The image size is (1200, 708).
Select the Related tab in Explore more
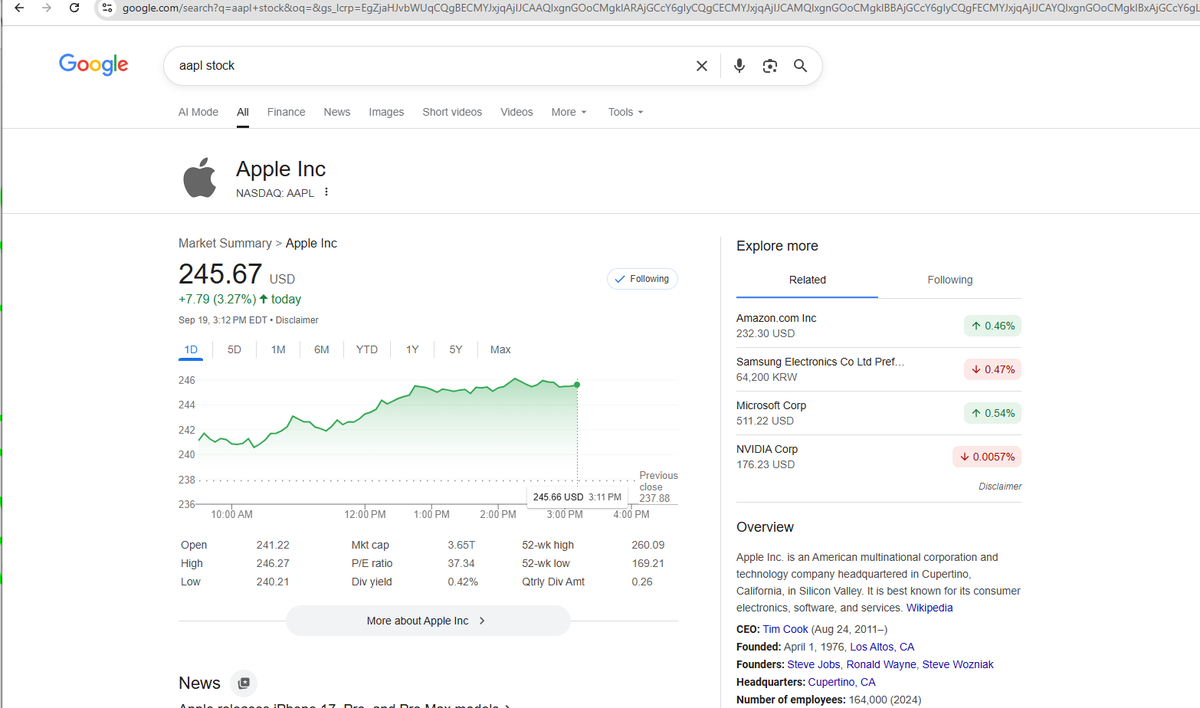[x=807, y=280]
